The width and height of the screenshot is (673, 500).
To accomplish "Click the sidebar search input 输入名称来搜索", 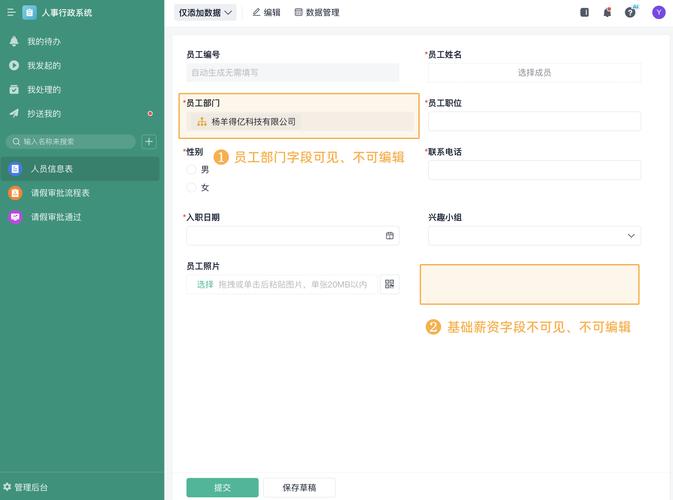I will tap(71, 142).
